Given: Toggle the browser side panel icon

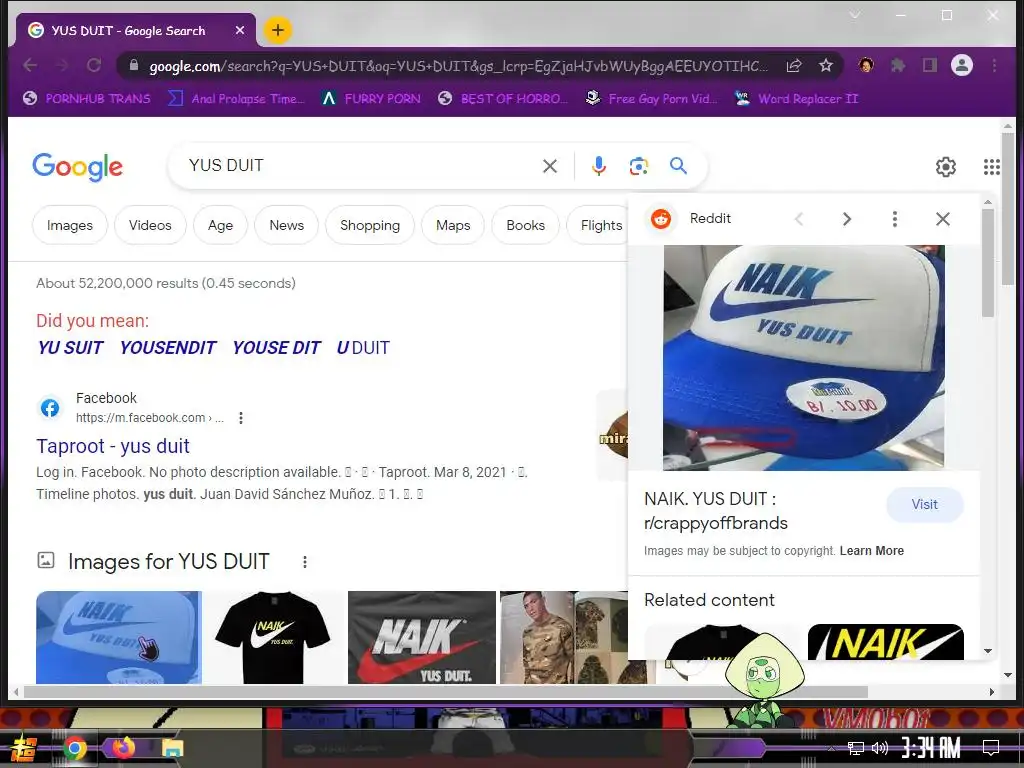Looking at the screenshot, I should 929,65.
